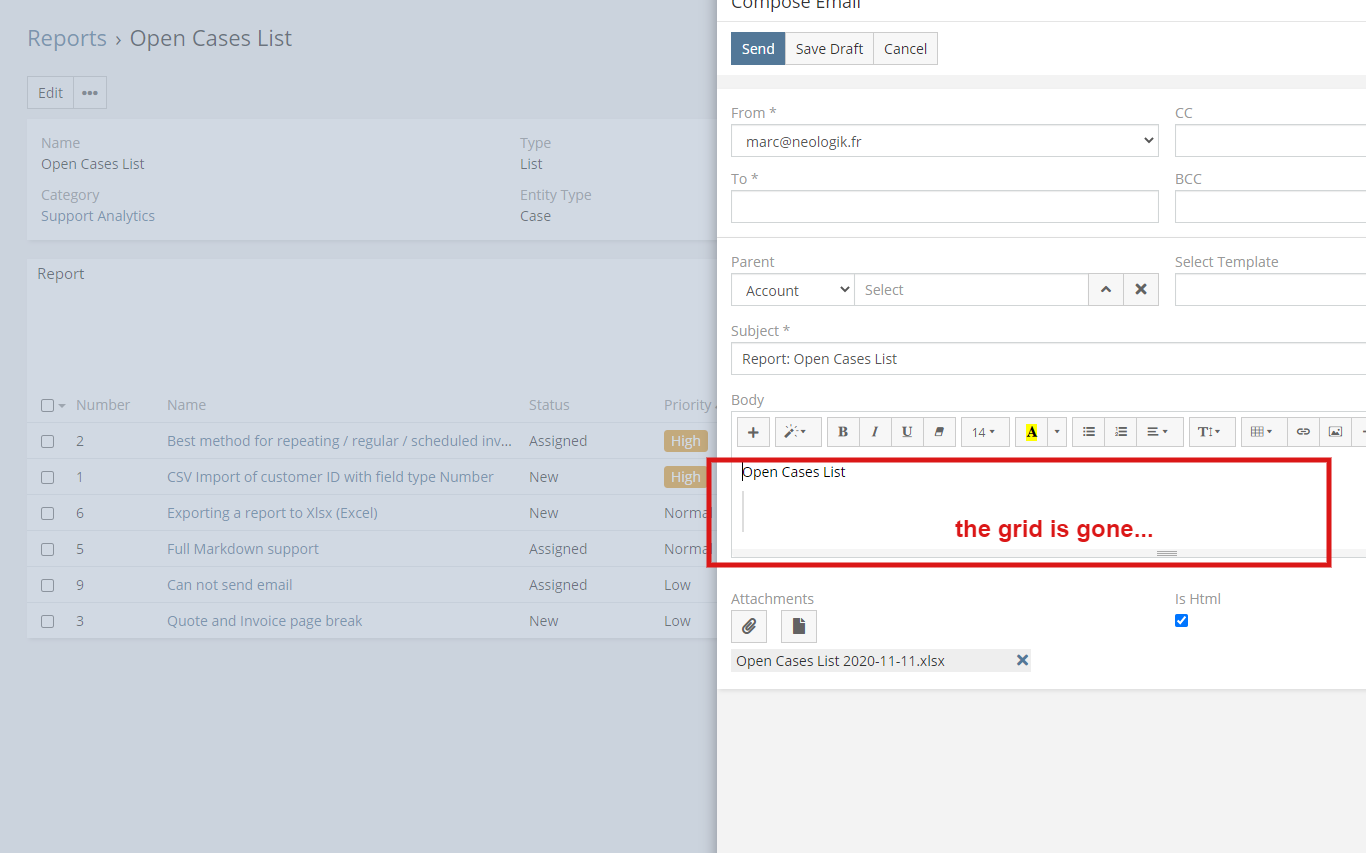Insert an unordered bullet list
1366x853 pixels.
[1089, 432]
